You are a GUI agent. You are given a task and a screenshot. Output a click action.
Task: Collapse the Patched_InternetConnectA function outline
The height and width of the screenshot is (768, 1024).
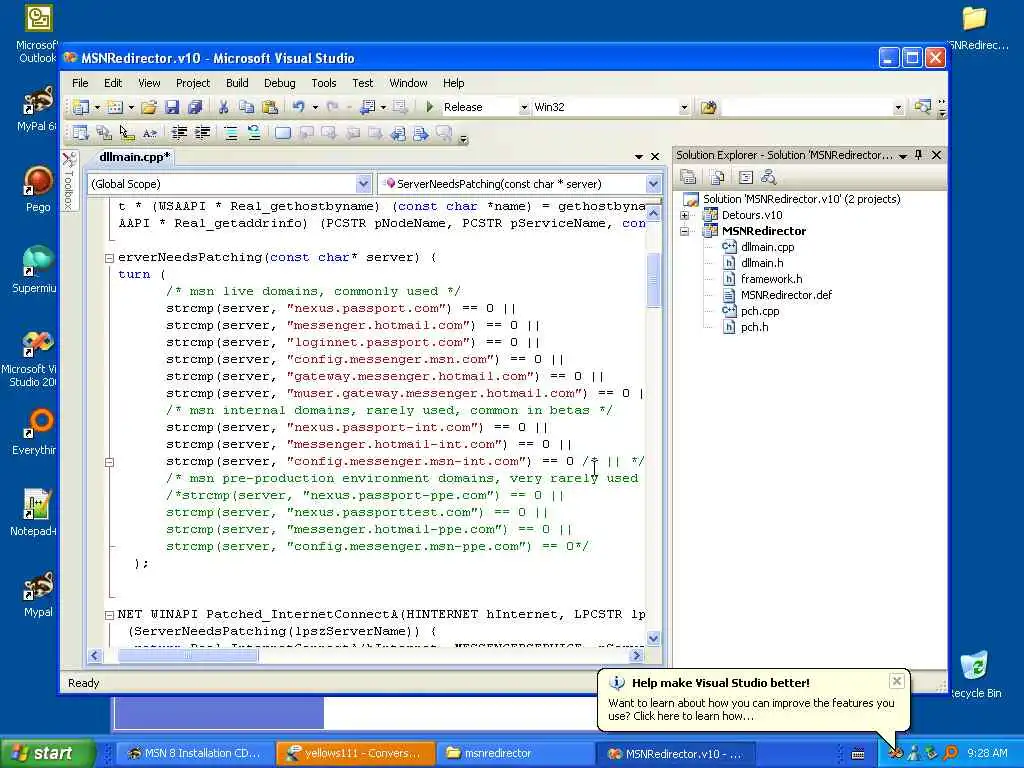(110, 615)
